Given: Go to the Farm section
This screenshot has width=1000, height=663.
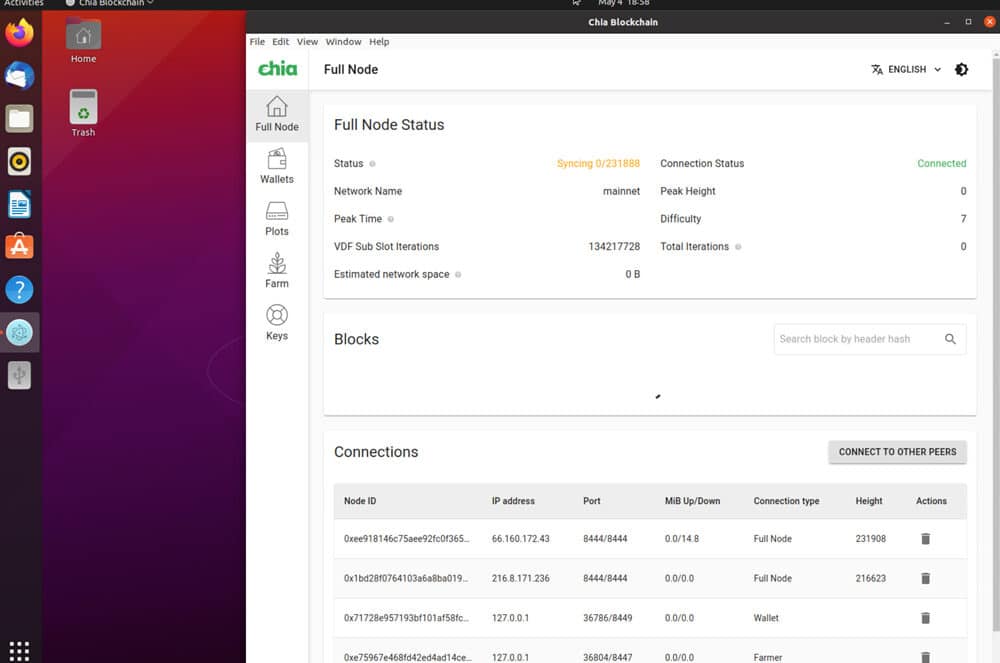Looking at the screenshot, I should point(277,270).
